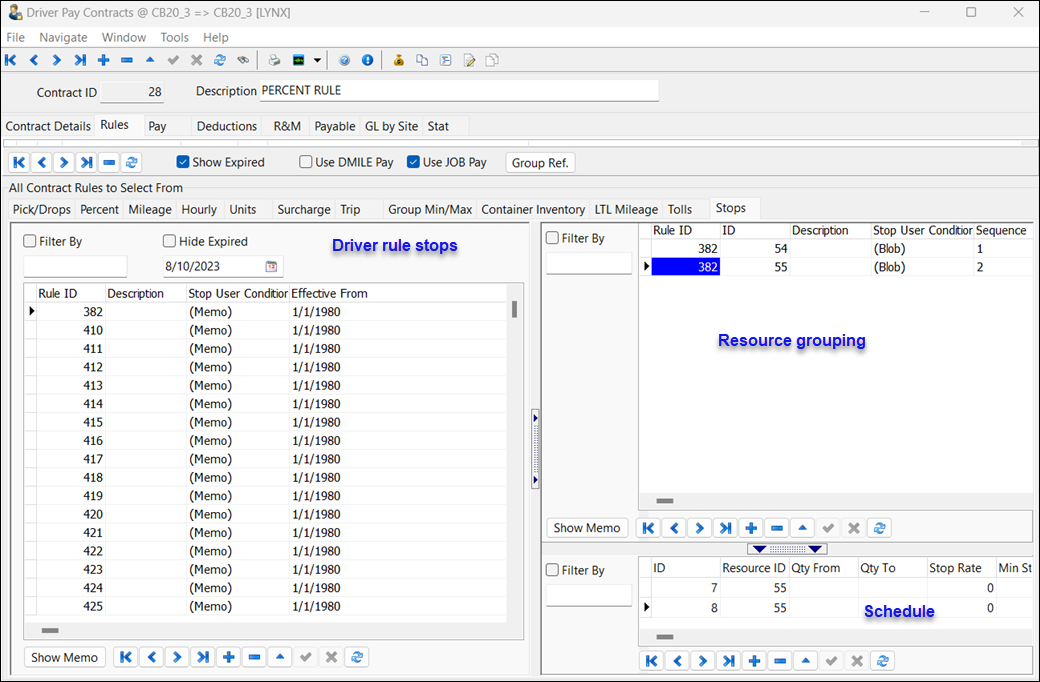This screenshot has height=682, width=1040.
Task: Delete a record in the Schedule grid navigator
Action: [780, 661]
